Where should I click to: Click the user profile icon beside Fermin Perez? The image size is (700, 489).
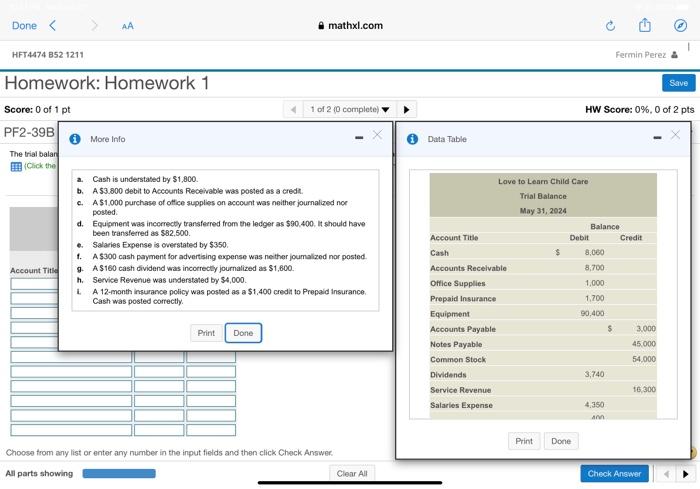[675, 54]
